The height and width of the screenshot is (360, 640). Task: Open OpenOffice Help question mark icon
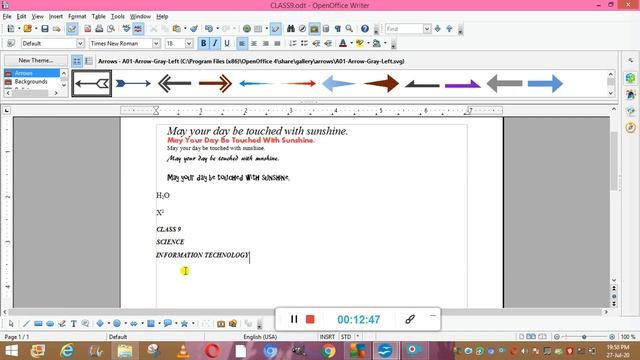pos(365,29)
